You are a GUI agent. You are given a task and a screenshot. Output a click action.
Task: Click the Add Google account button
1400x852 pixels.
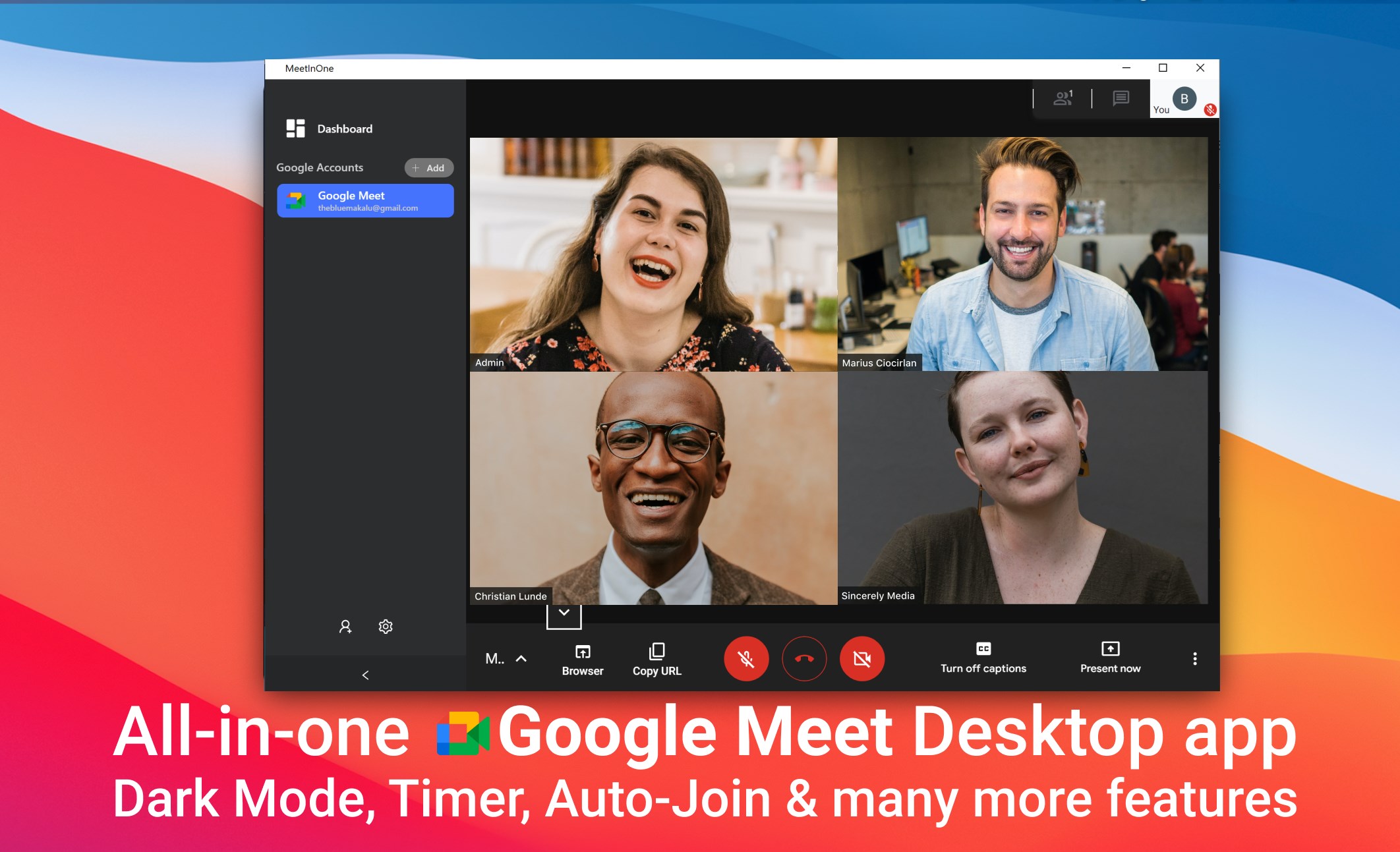pyautogui.click(x=428, y=168)
